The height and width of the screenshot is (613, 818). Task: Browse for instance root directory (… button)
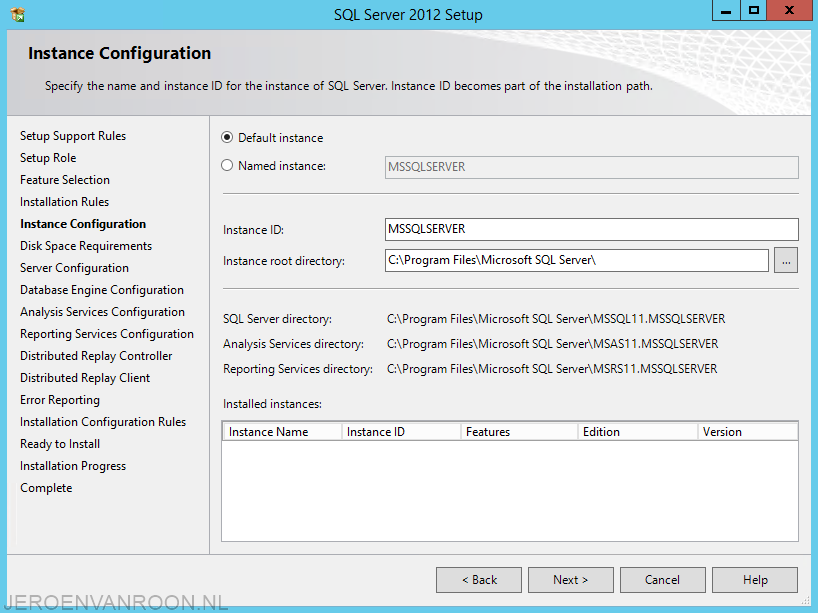click(x=786, y=260)
